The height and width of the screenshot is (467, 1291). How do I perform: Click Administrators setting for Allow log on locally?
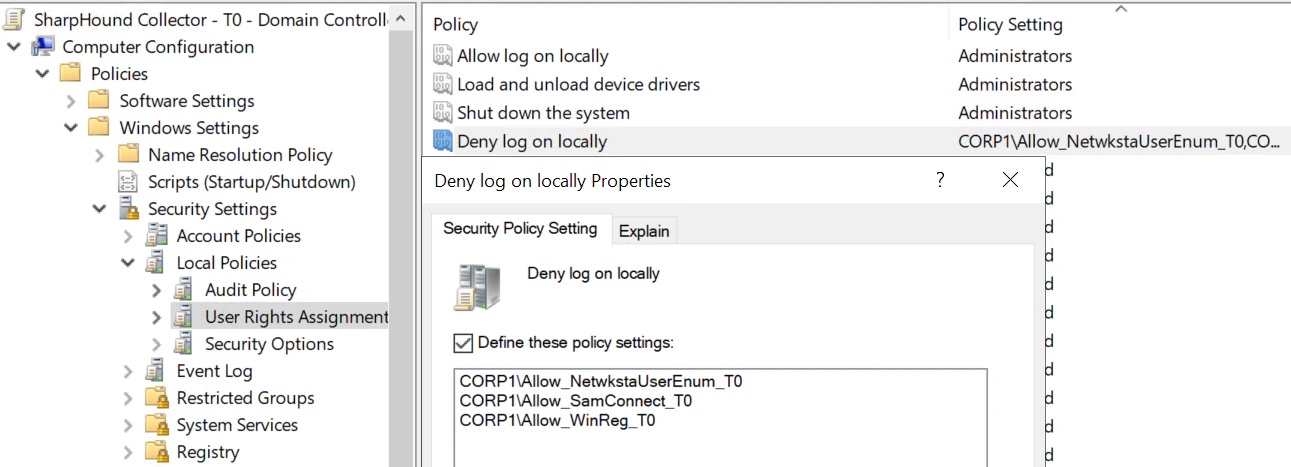click(1015, 56)
